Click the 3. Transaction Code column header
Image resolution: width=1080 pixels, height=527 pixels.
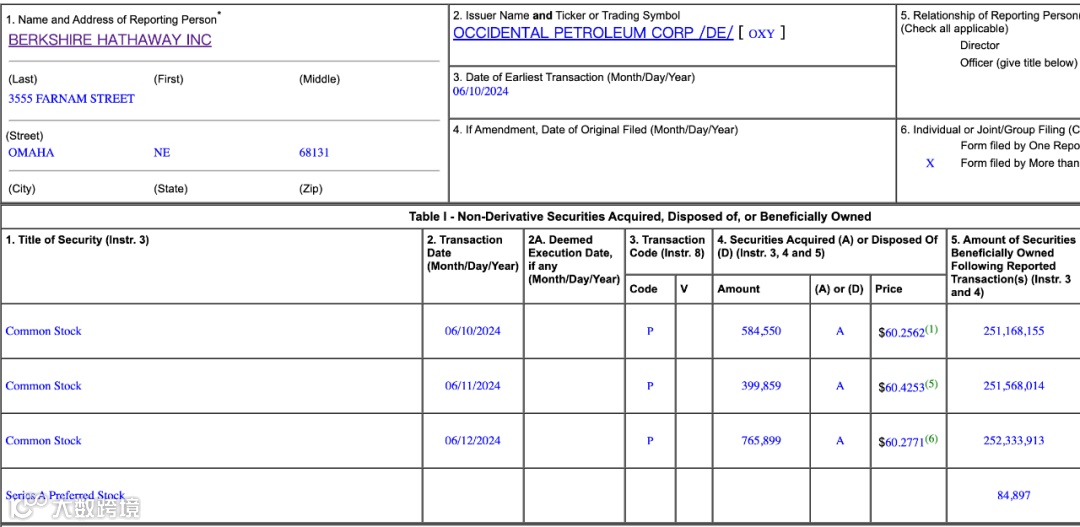[x=667, y=247]
